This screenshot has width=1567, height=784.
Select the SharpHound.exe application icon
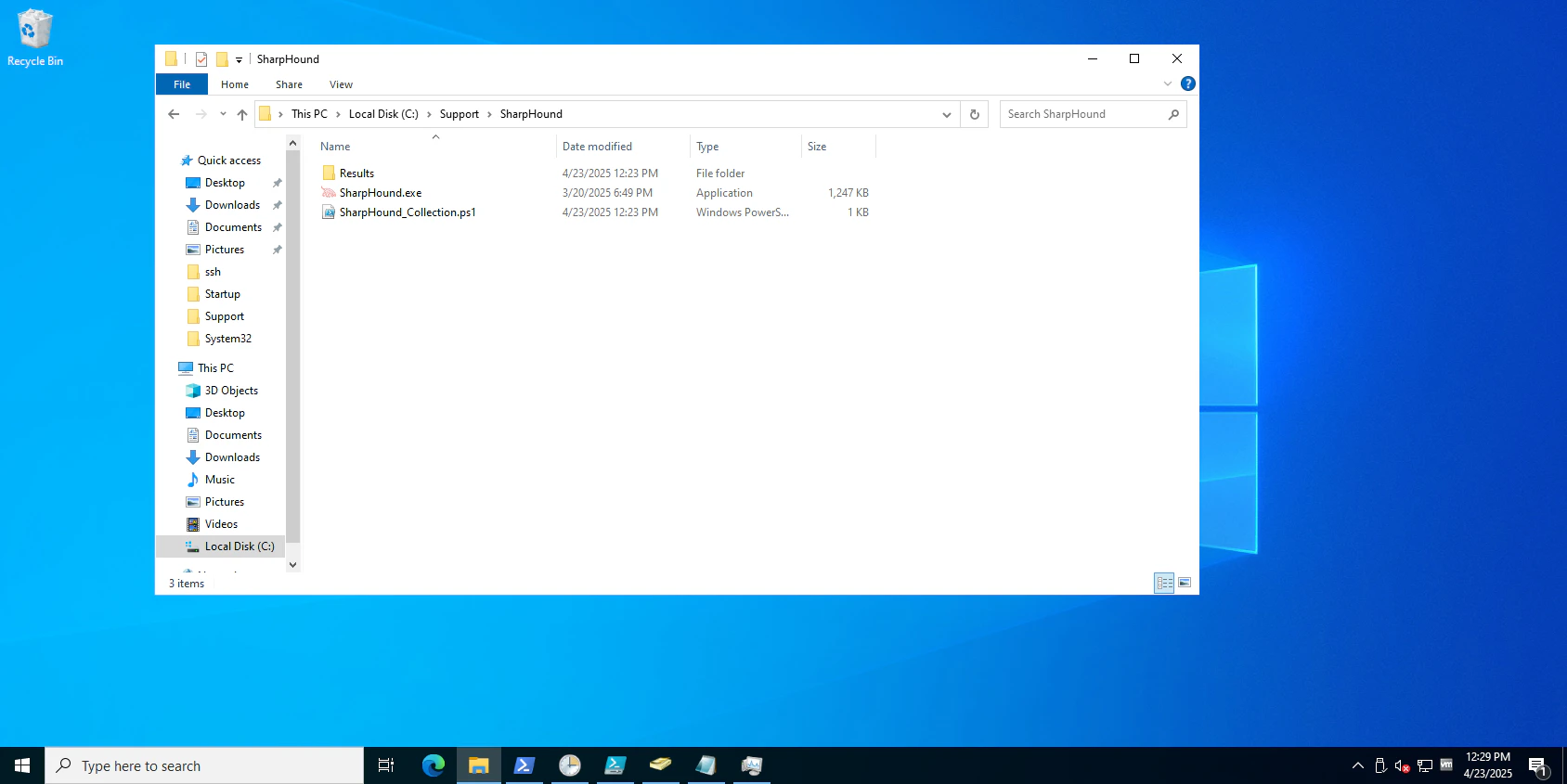tap(329, 193)
